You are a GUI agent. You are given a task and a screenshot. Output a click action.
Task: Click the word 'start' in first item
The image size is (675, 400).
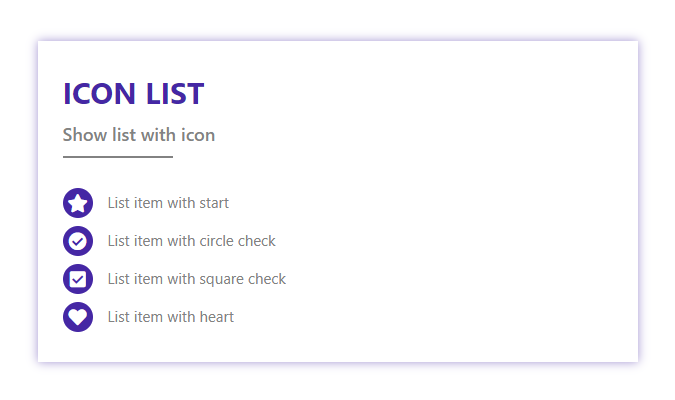pyautogui.click(x=214, y=203)
